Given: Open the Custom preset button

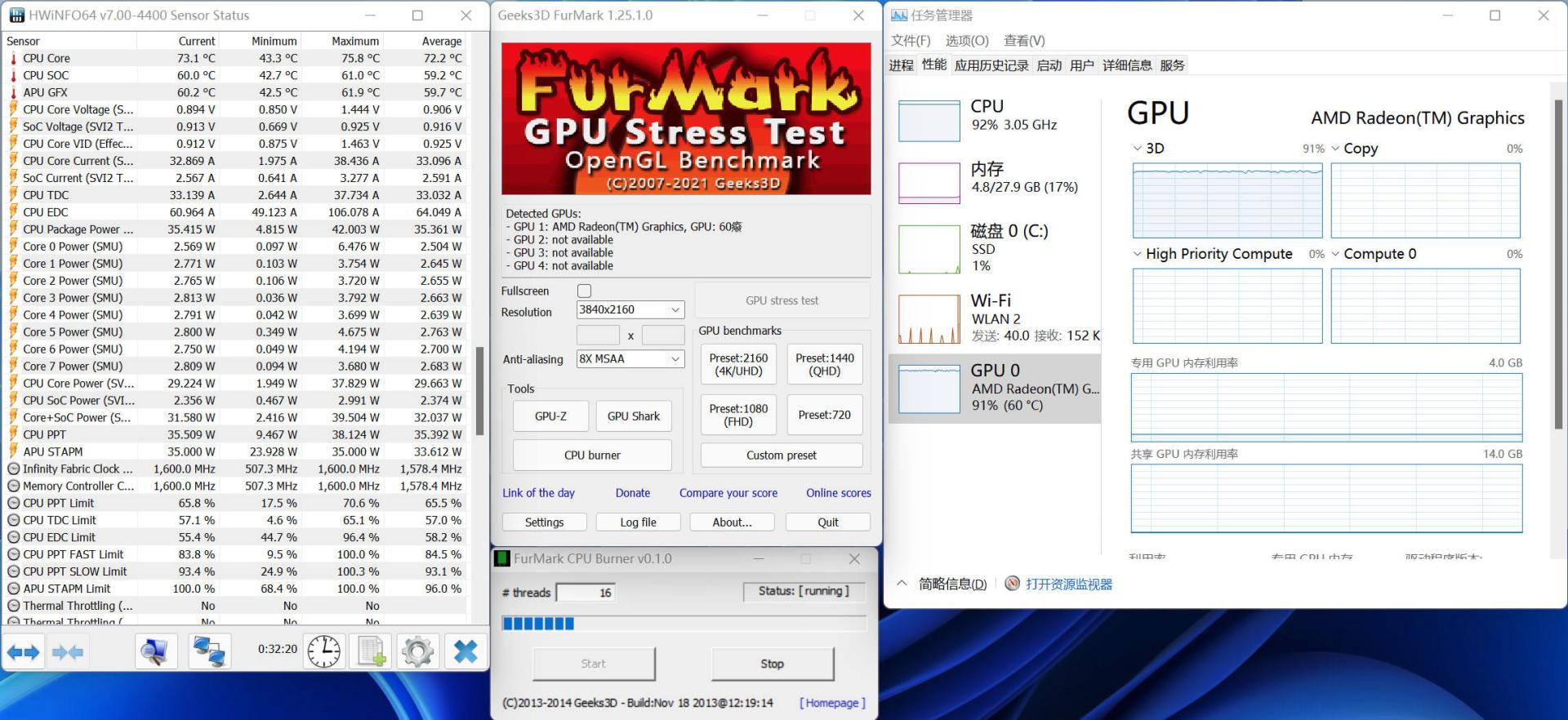Looking at the screenshot, I should [x=782, y=456].
